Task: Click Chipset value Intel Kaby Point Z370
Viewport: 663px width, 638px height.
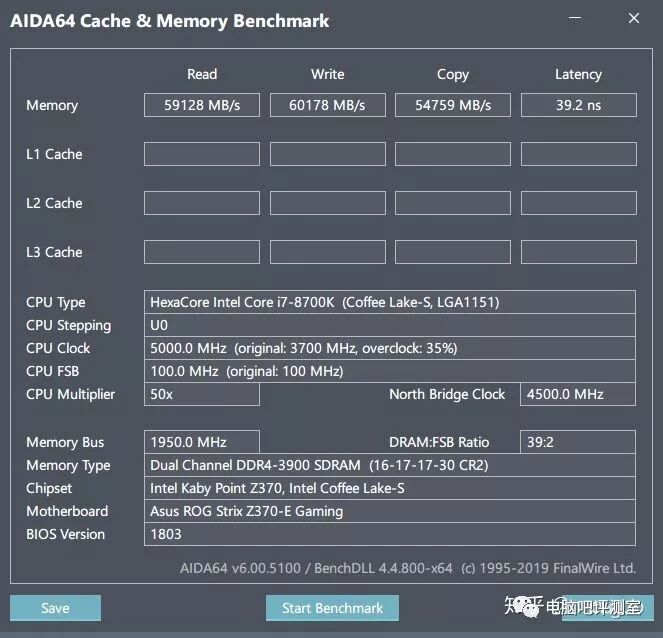Action: [x=390, y=488]
